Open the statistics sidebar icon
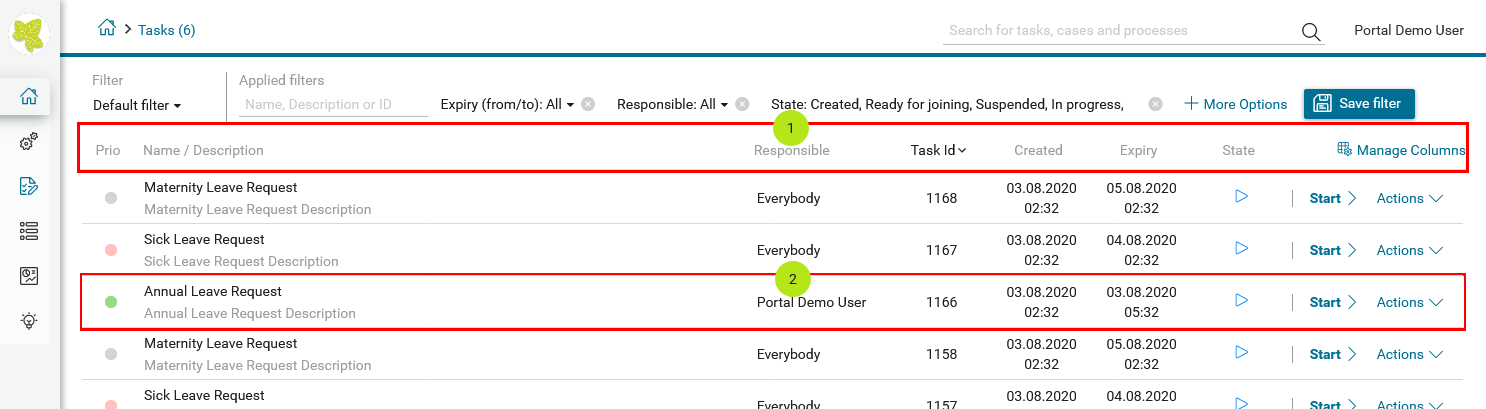The width and height of the screenshot is (1486, 409). tap(29, 276)
